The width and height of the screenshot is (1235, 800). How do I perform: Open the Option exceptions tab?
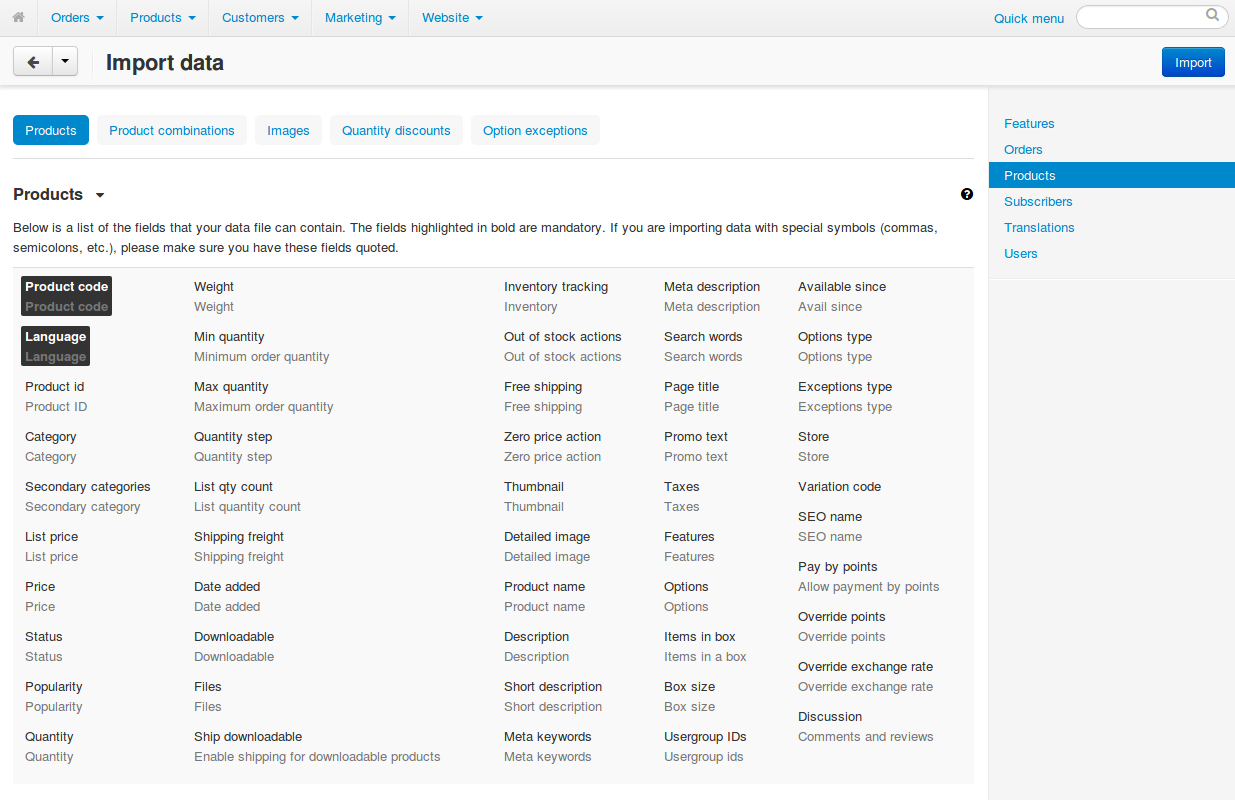(x=535, y=130)
